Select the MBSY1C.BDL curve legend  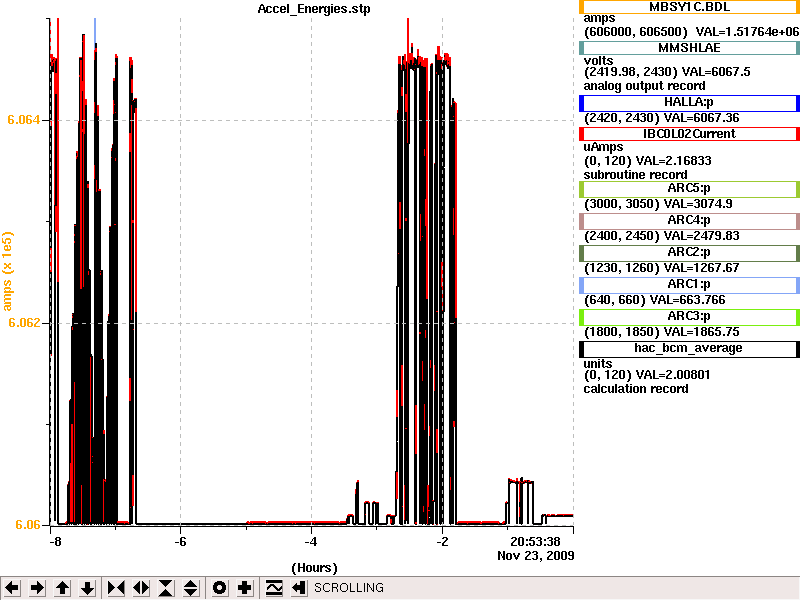(x=689, y=7)
